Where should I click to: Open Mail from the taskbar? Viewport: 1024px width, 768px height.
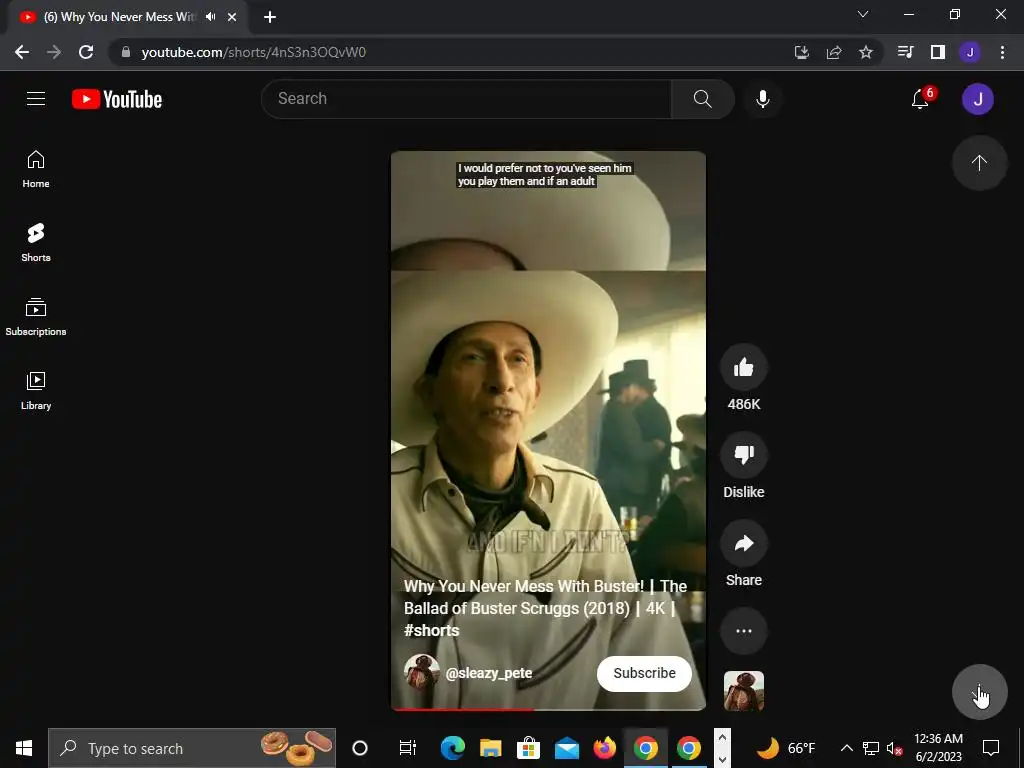pos(566,748)
